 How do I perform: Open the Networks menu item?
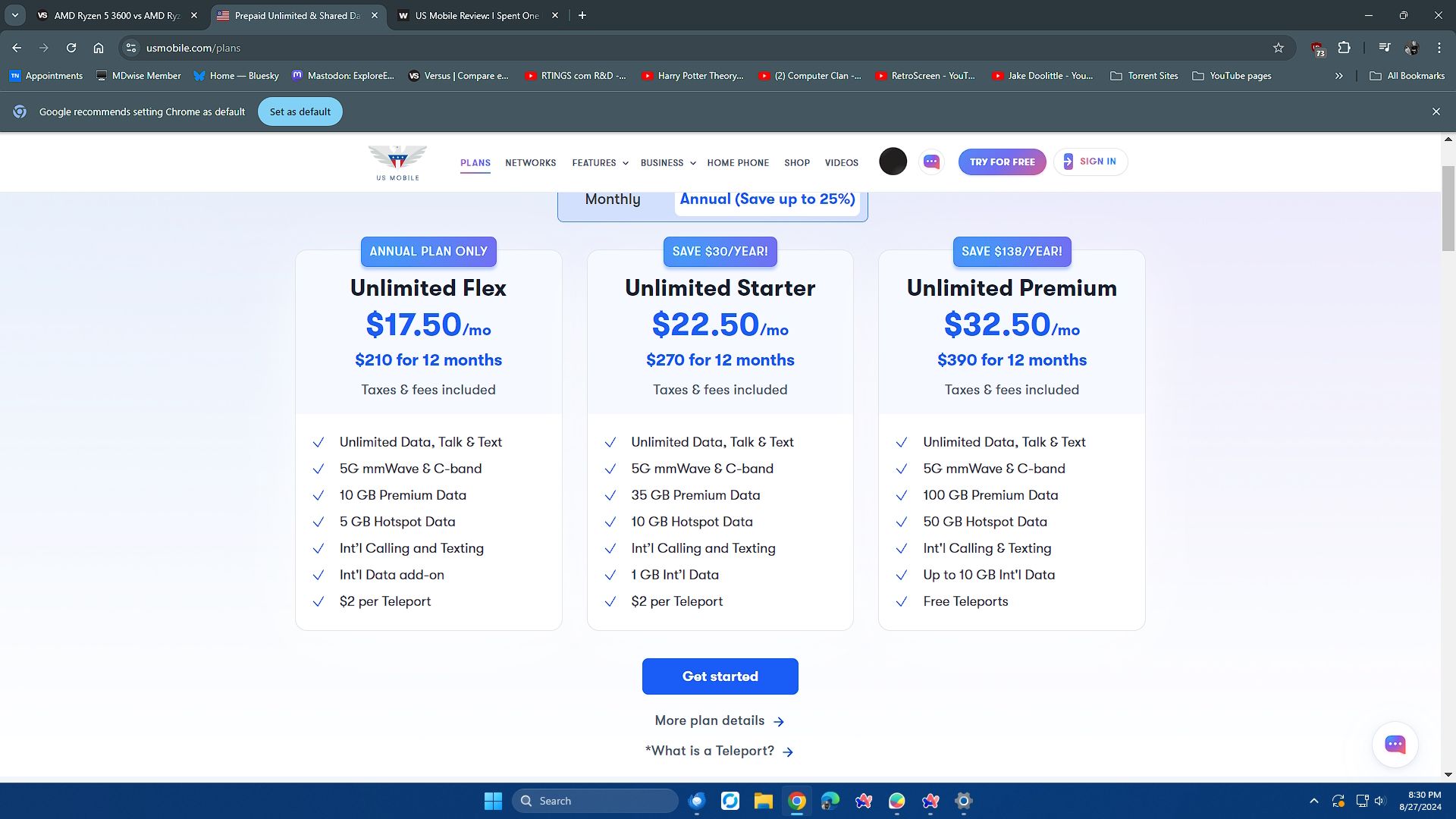point(530,163)
